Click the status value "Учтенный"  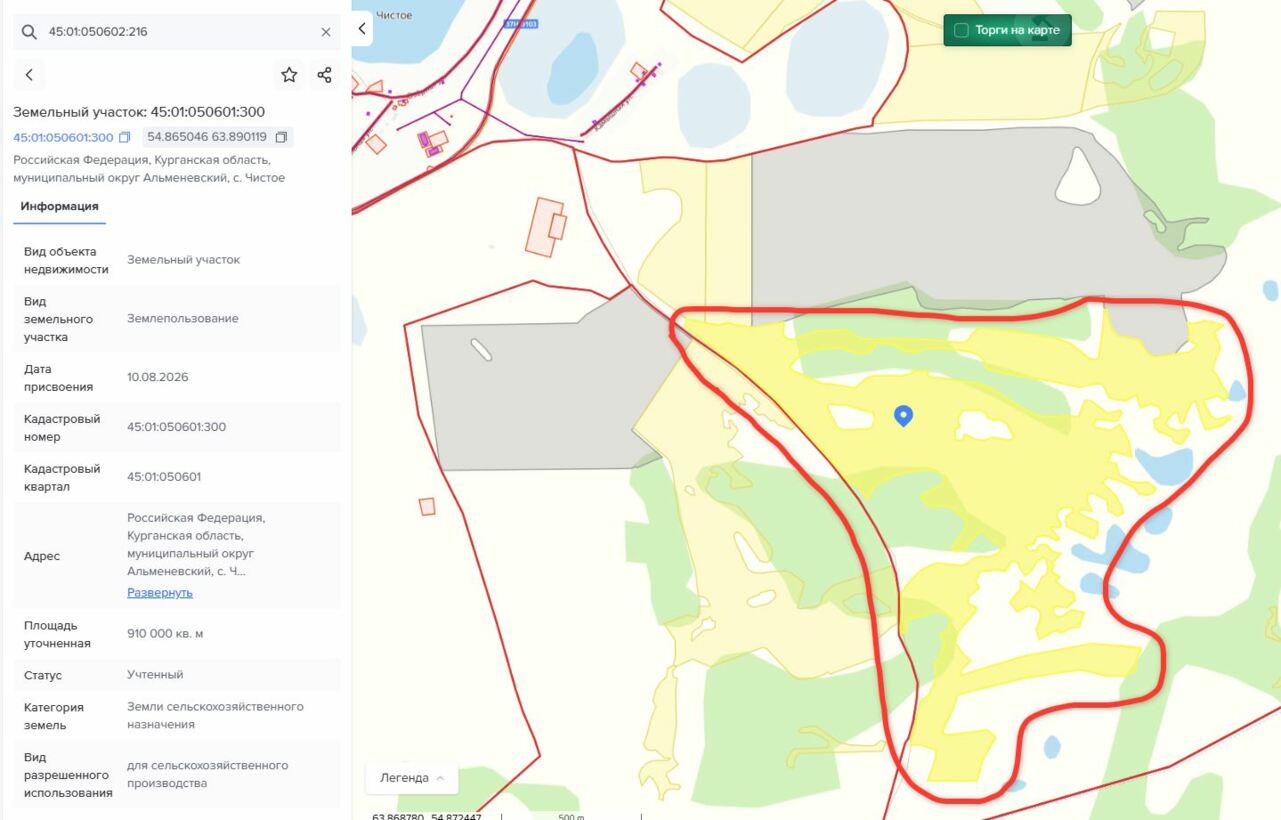(155, 675)
